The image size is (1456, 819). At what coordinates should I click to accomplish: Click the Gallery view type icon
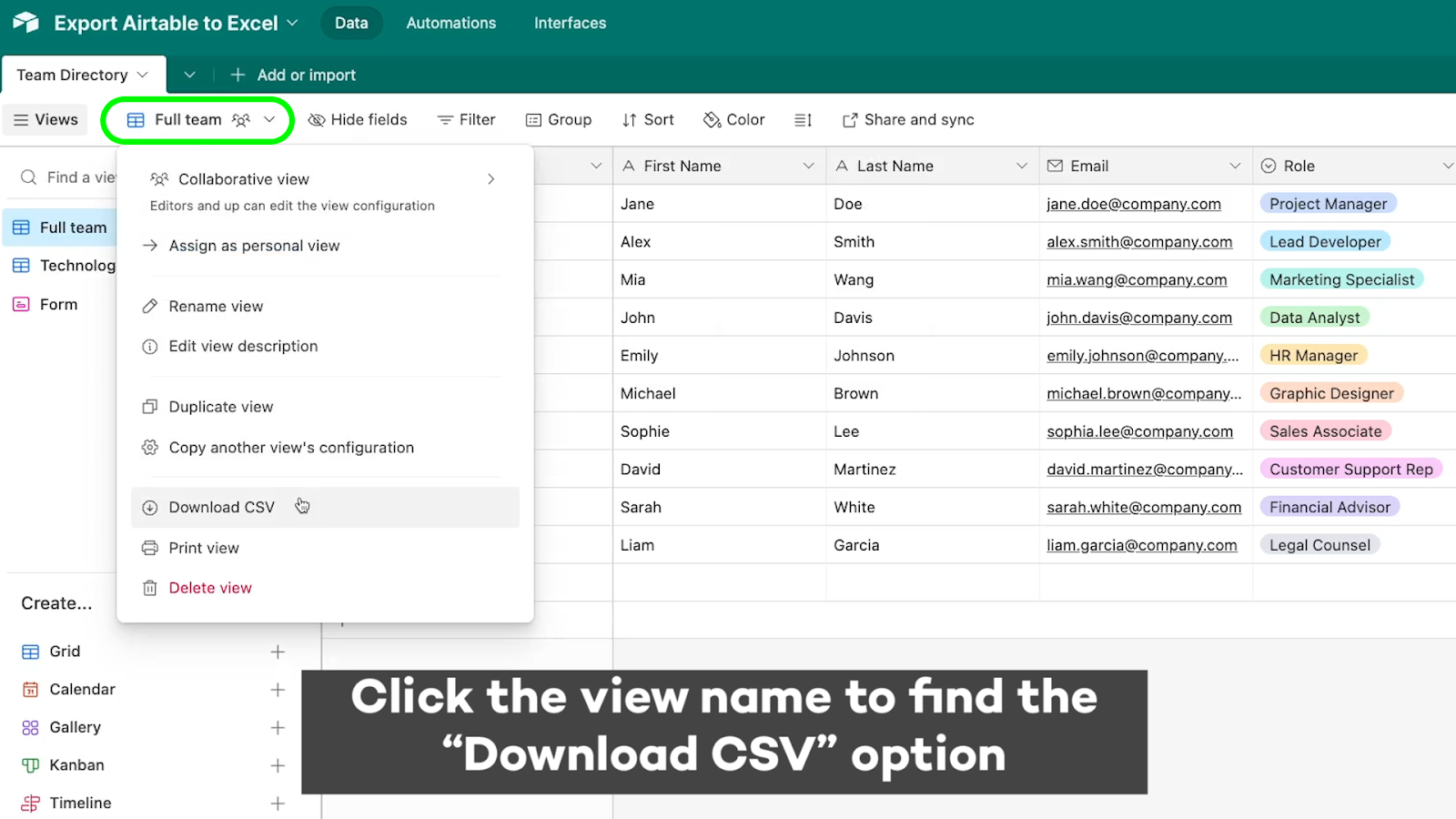[x=30, y=728]
